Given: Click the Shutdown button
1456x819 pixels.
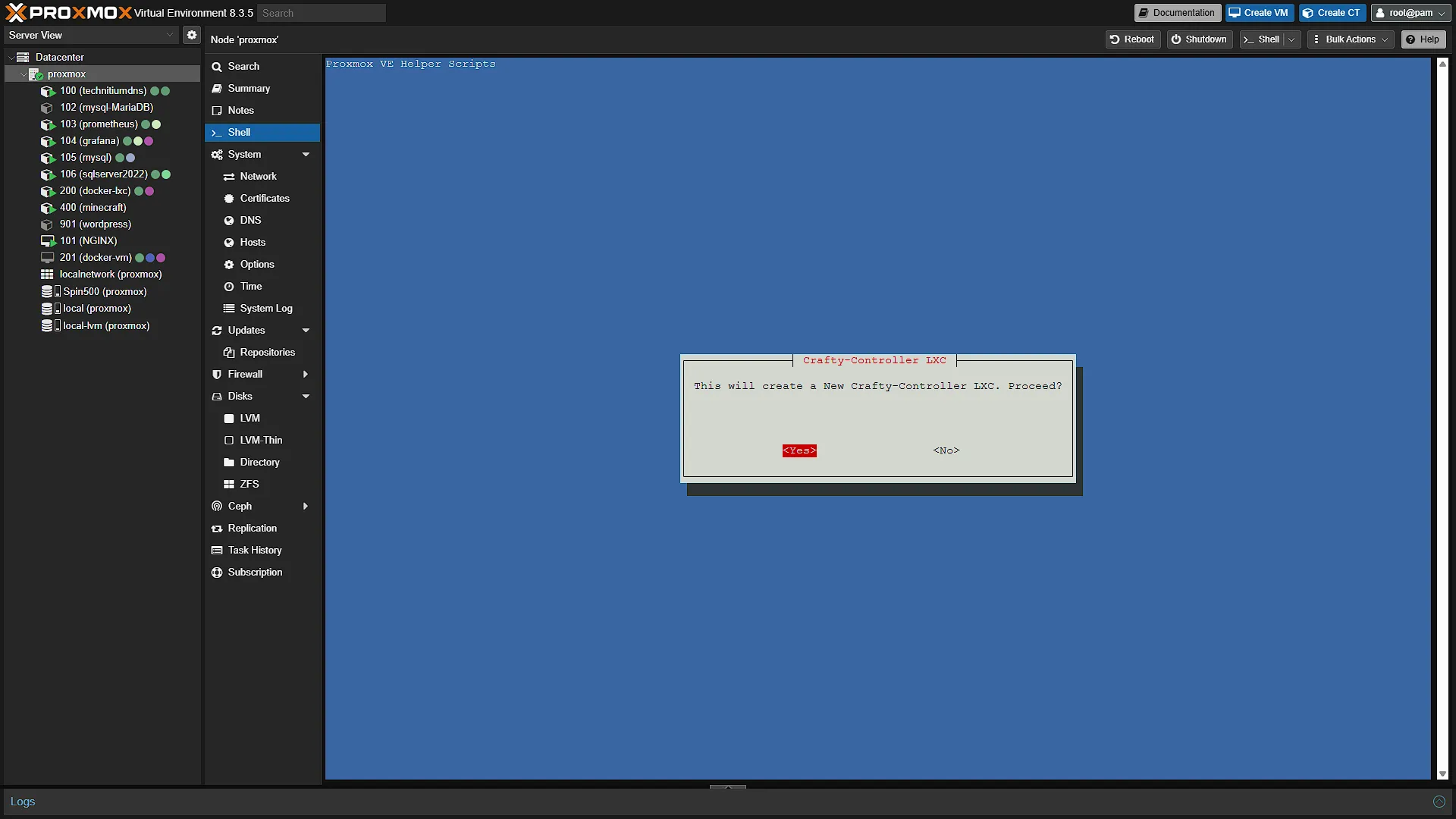Looking at the screenshot, I should click(x=1199, y=39).
